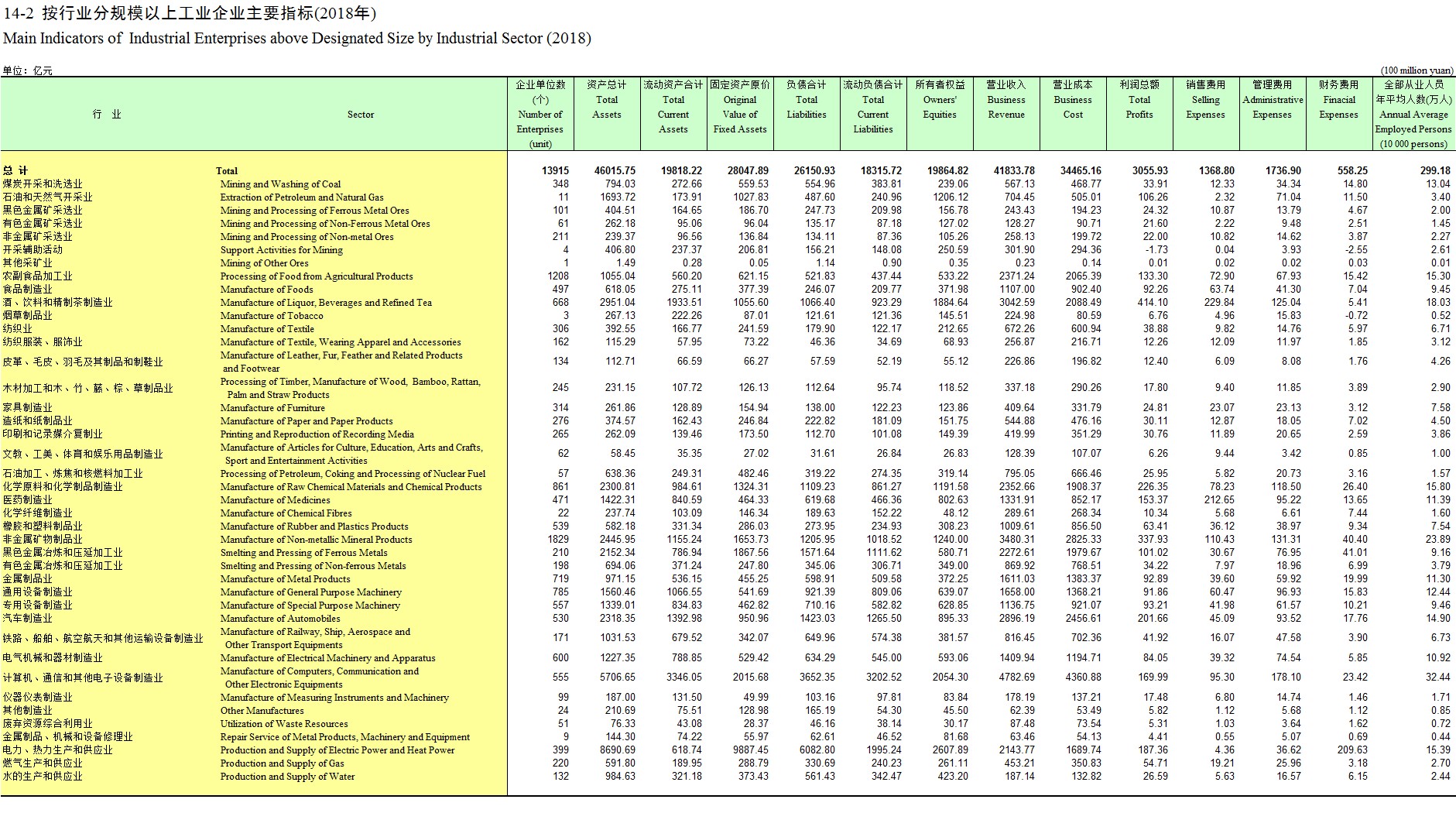
Task: Click 'Manufacture of Rubber and Plastics Products'
Action: click(314, 527)
